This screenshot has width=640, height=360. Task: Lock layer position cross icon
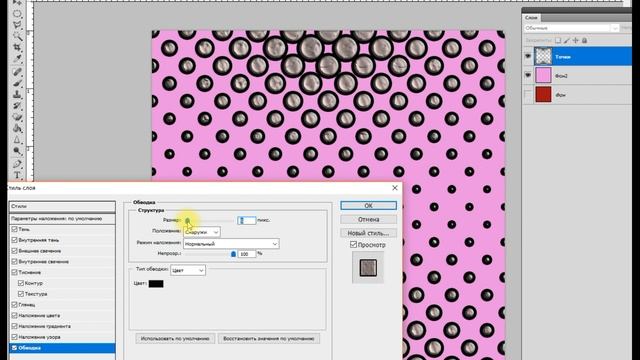point(576,40)
